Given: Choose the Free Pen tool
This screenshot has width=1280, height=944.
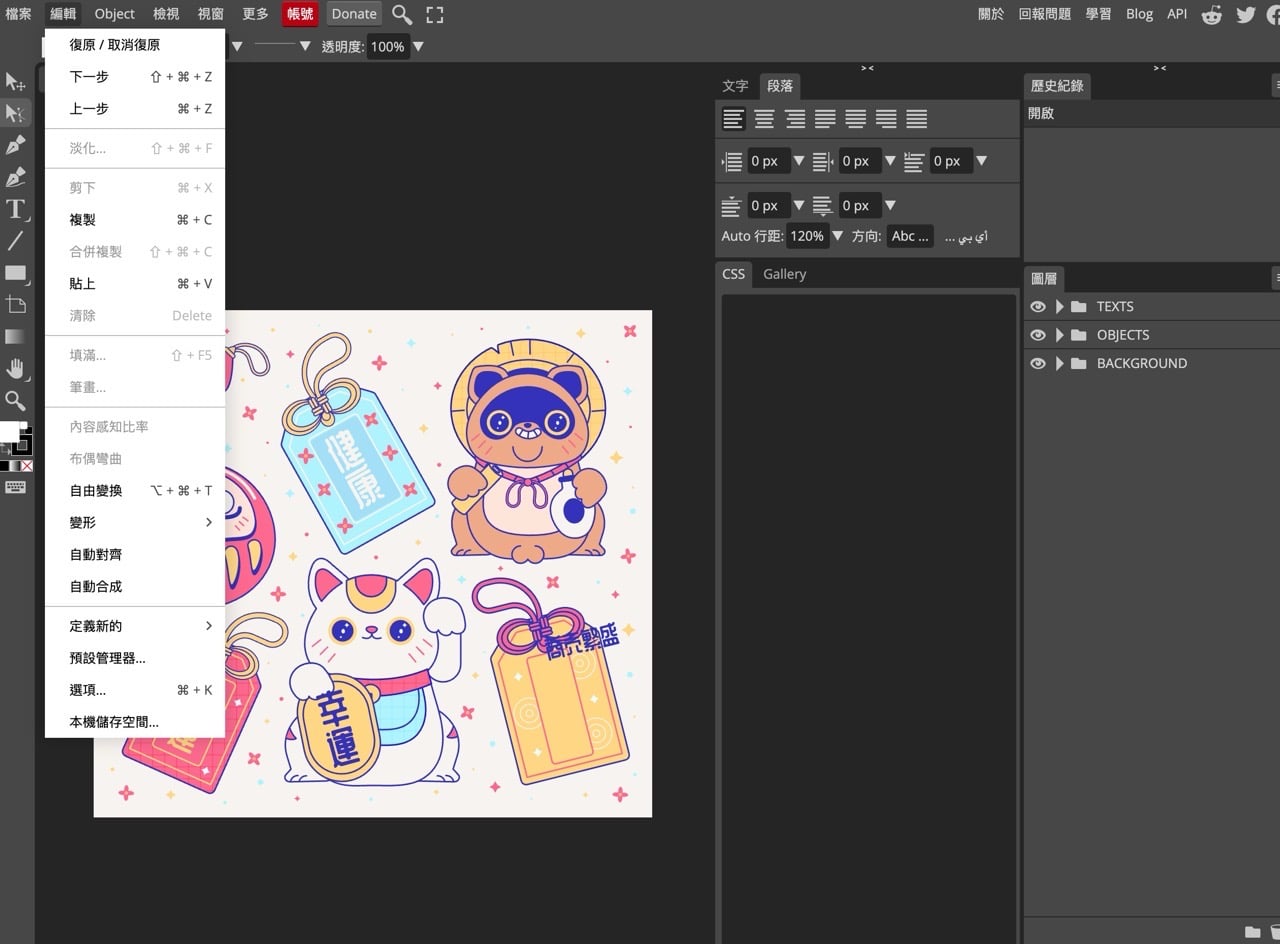Looking at the screenshot, I should point(16,178).
